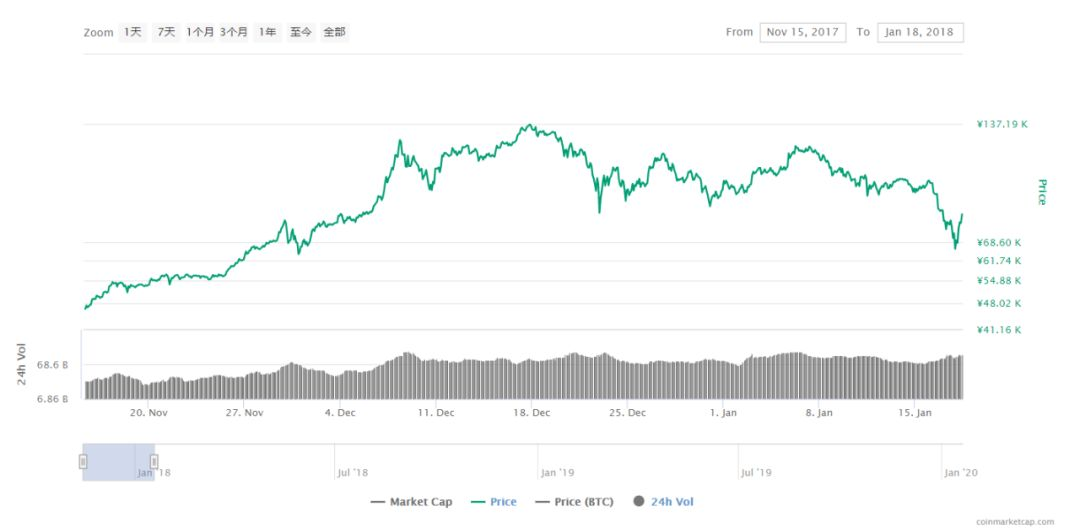Image resolution: width=1080 pixels, height=528 pixels.
Task: Toggle the 24h Vol series legend
Action: click(x=663, y=502)
